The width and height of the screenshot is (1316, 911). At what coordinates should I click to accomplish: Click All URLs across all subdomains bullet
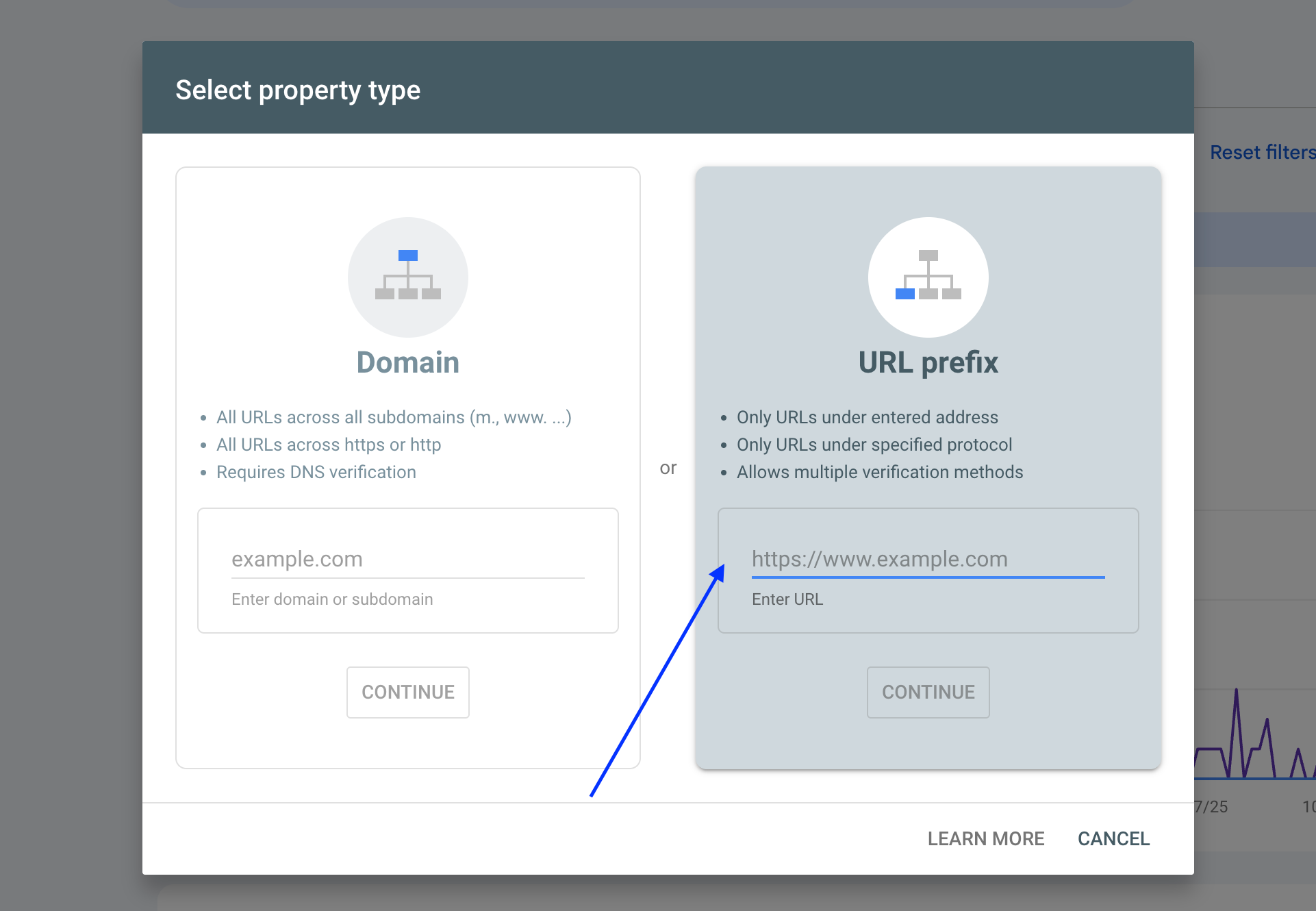click(x=393, y=417)
